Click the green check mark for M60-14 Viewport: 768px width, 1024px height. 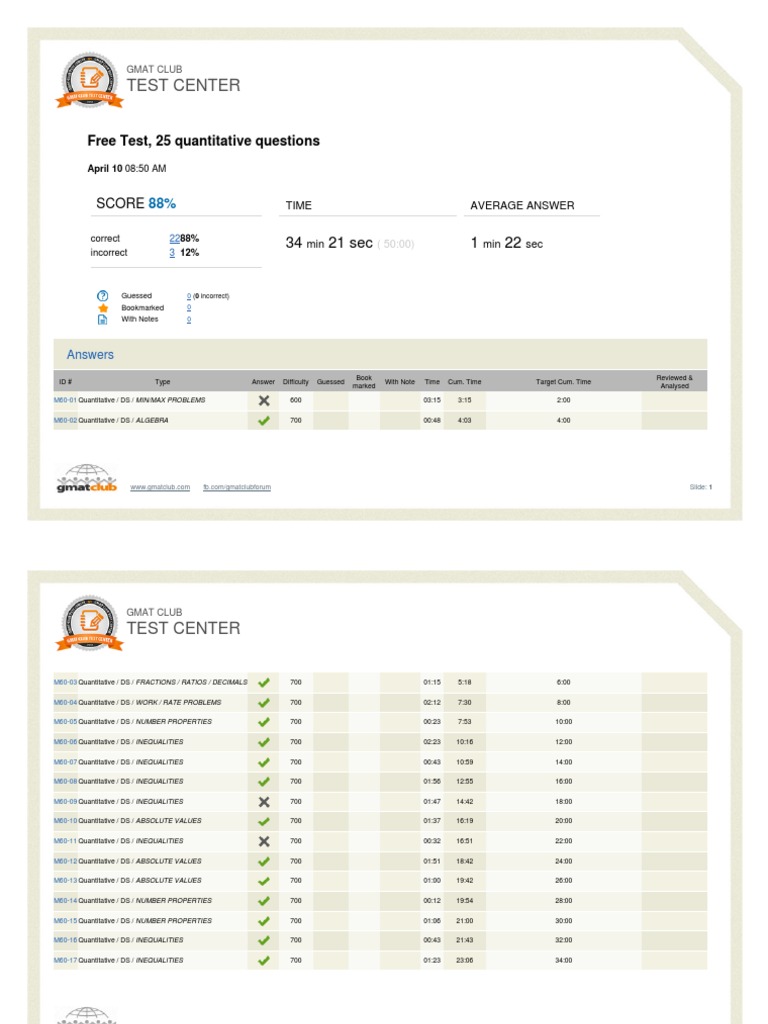264,901
